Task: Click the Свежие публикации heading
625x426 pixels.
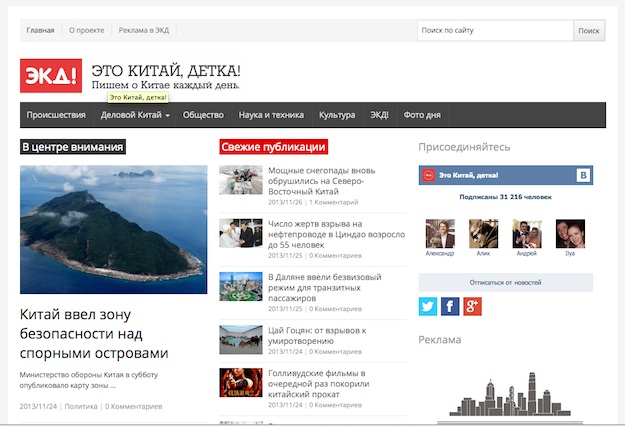Action: (273, 147)
